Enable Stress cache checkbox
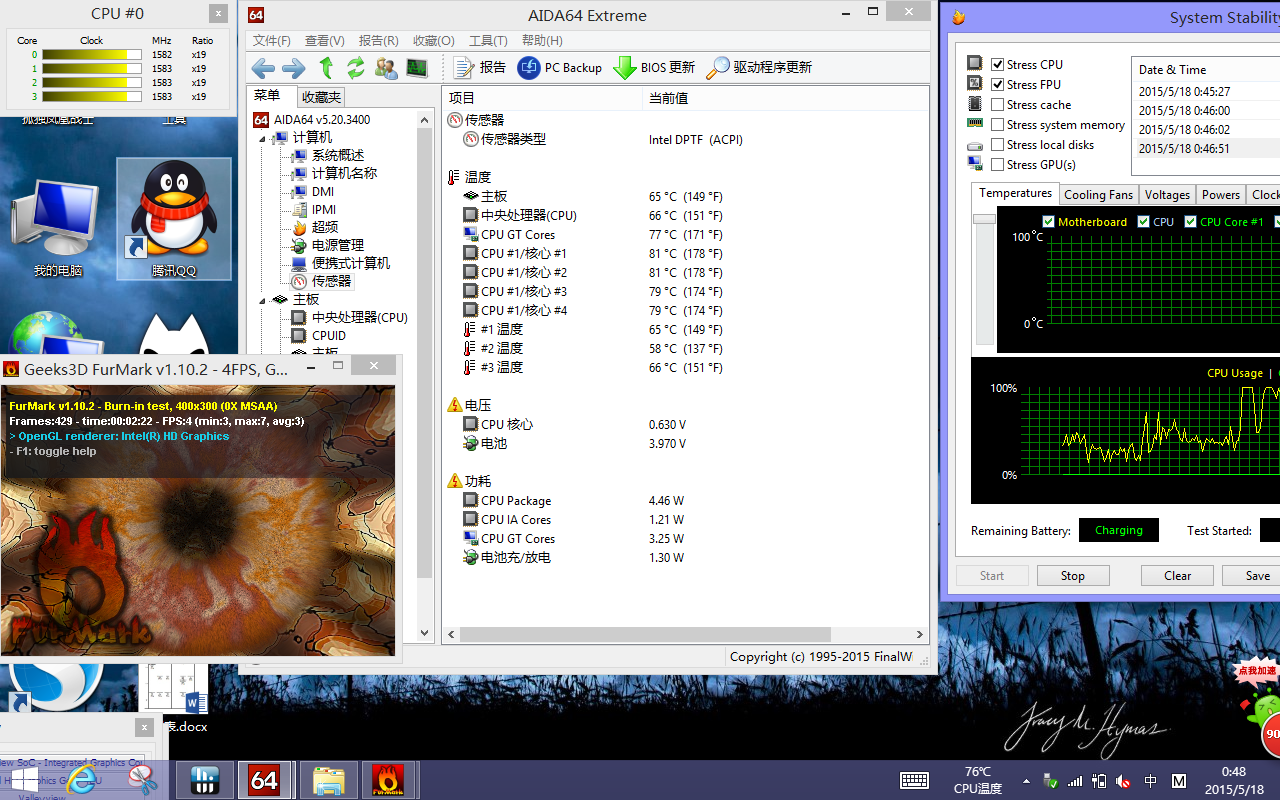The image size is (1280, 800). [997, 104]
